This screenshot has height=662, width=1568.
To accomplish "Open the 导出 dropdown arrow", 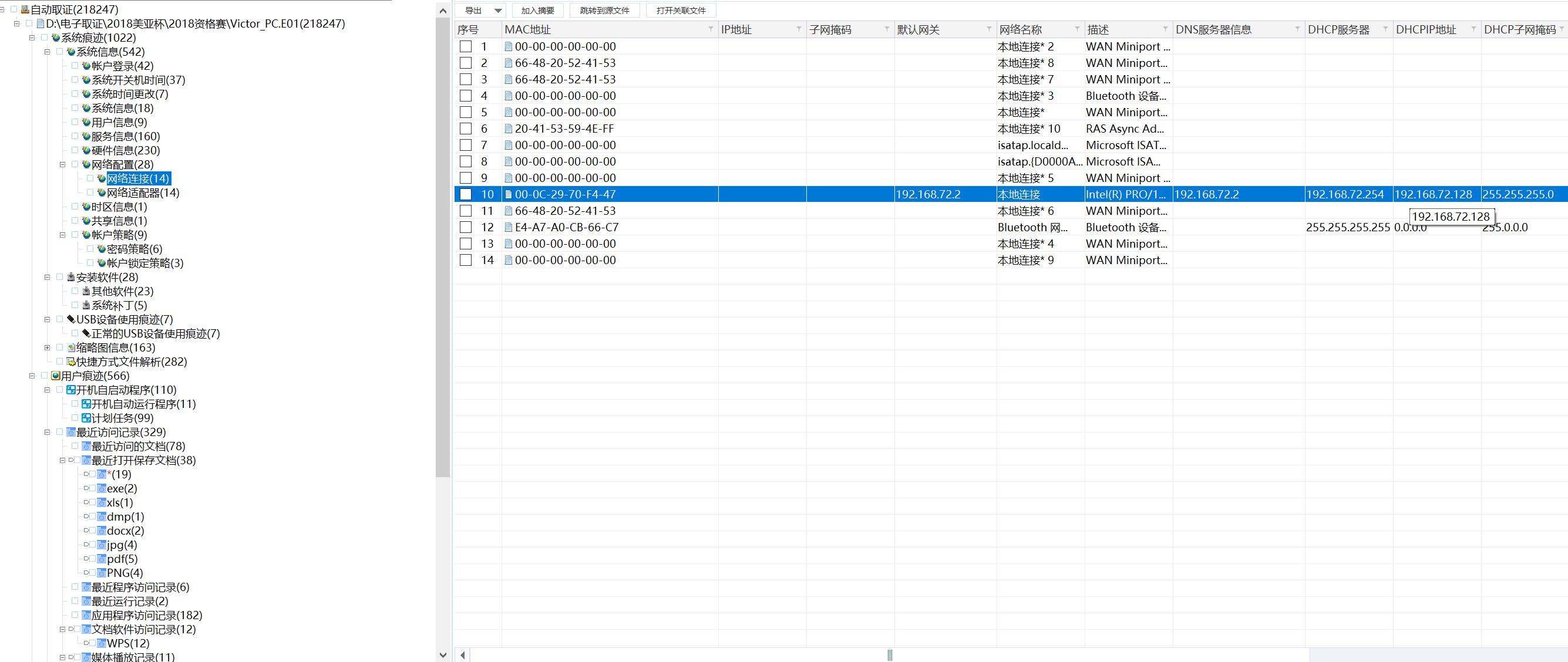I will (498, 11).
